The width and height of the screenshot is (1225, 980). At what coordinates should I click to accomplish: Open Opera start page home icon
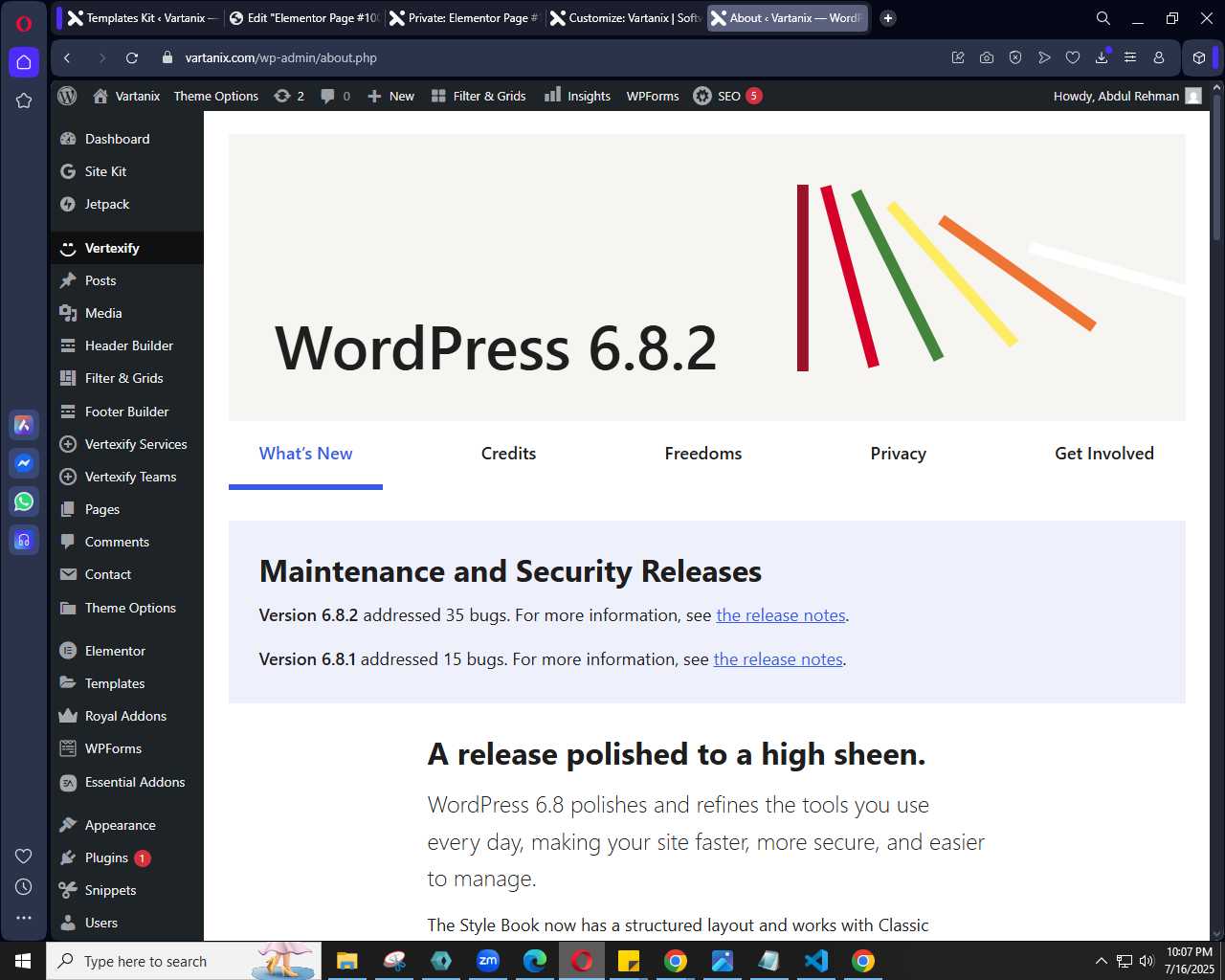pyautogui.click(x=24, y=62)
